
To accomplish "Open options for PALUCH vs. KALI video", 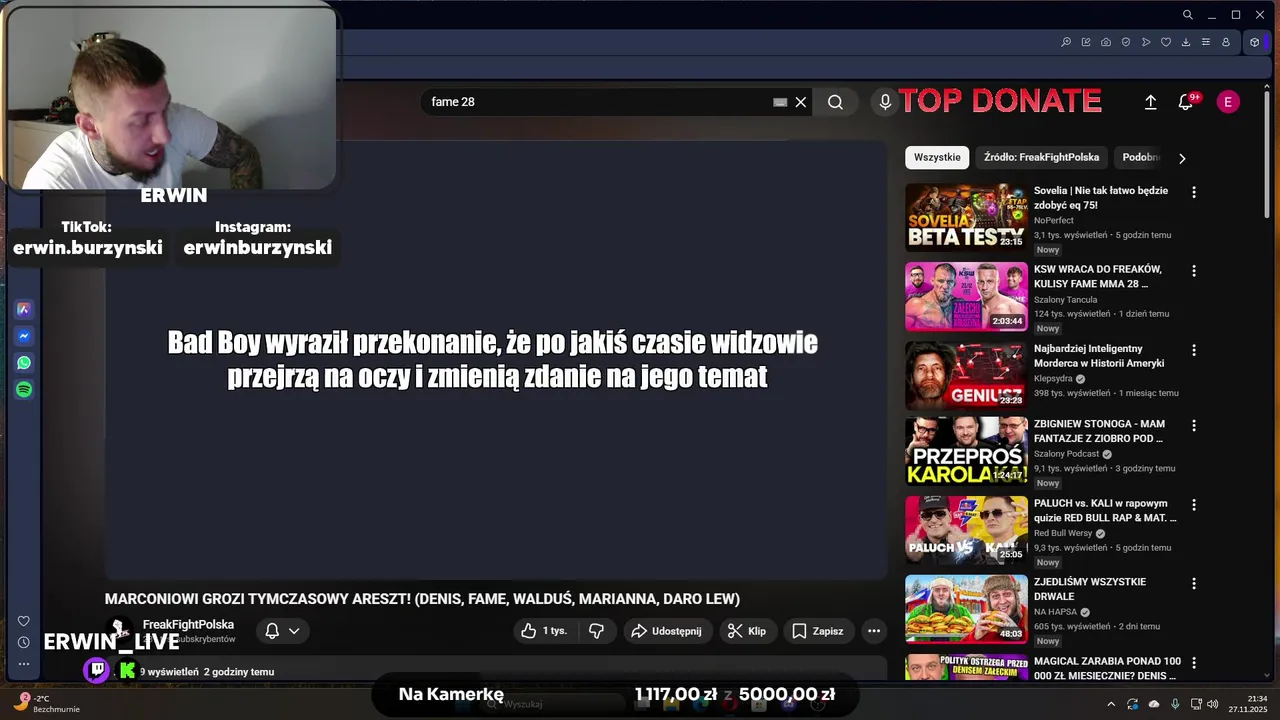I will (x=1193, y=504).
